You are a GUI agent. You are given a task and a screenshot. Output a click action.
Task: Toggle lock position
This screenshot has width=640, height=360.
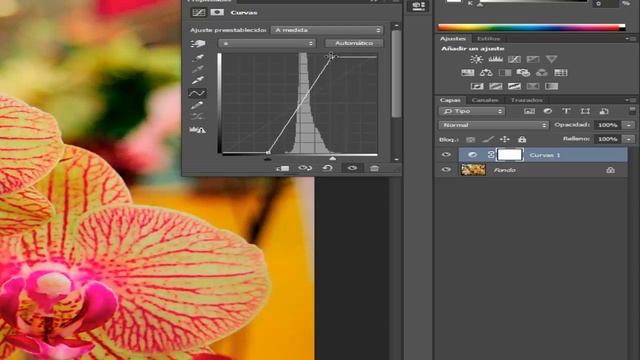pyautogui.click(x=504, y=139)
